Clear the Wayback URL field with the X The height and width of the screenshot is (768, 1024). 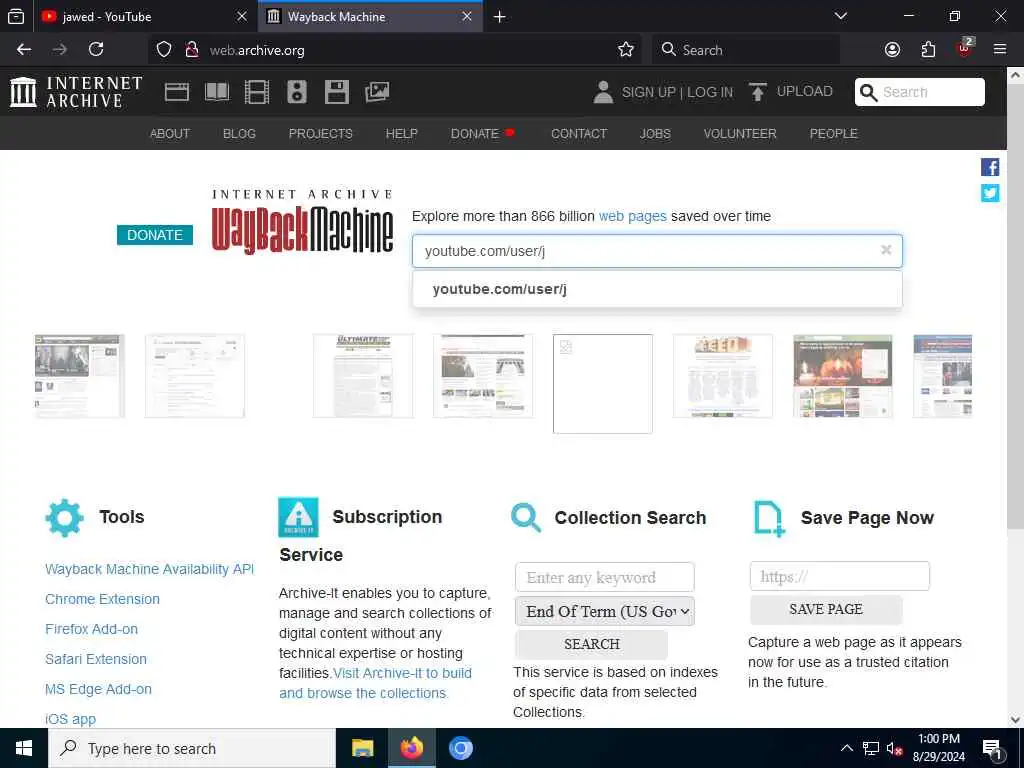pyautogui.click(x=886, y=250)
